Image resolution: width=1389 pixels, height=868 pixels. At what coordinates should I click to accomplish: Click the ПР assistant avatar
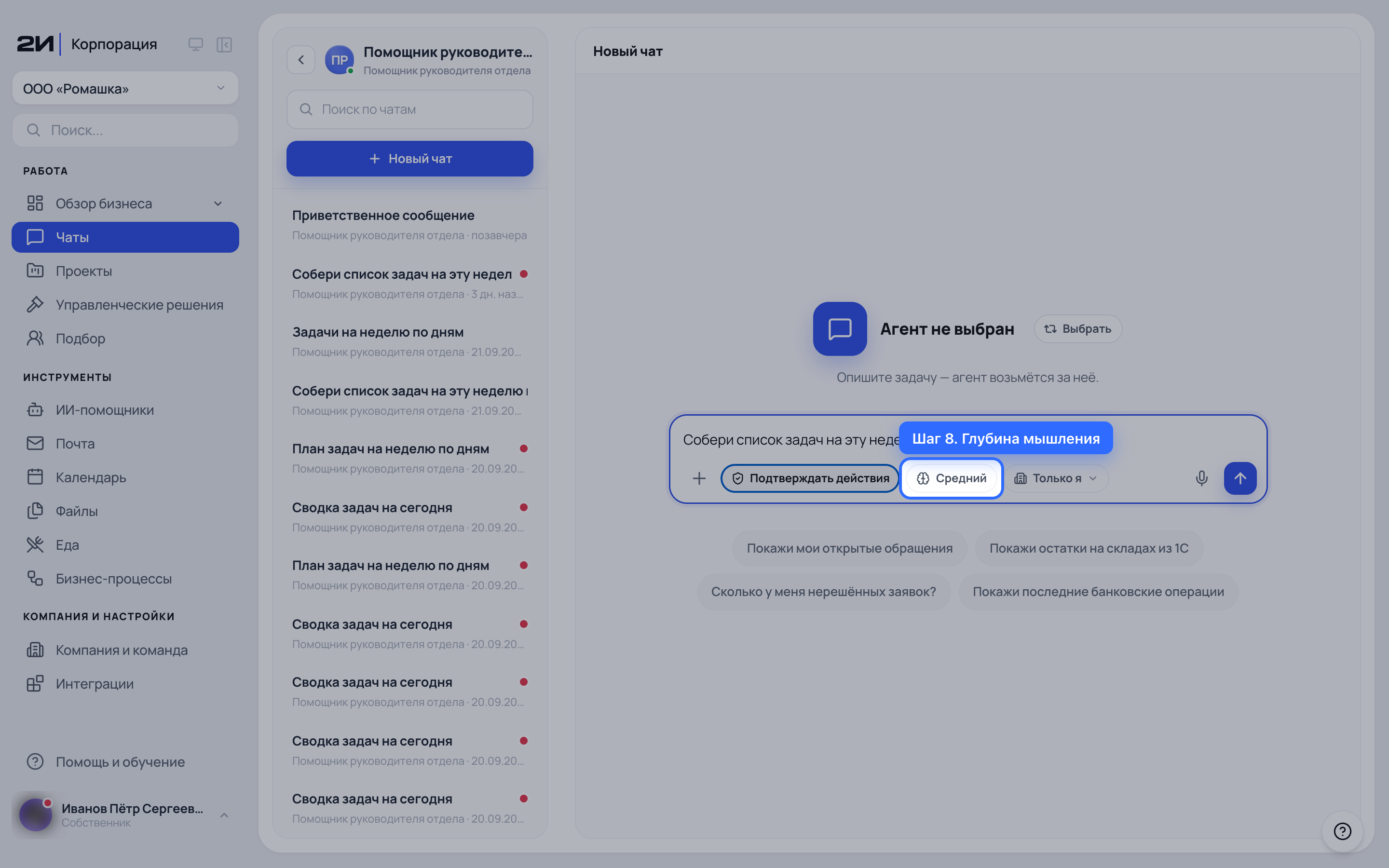pos(339,60)
